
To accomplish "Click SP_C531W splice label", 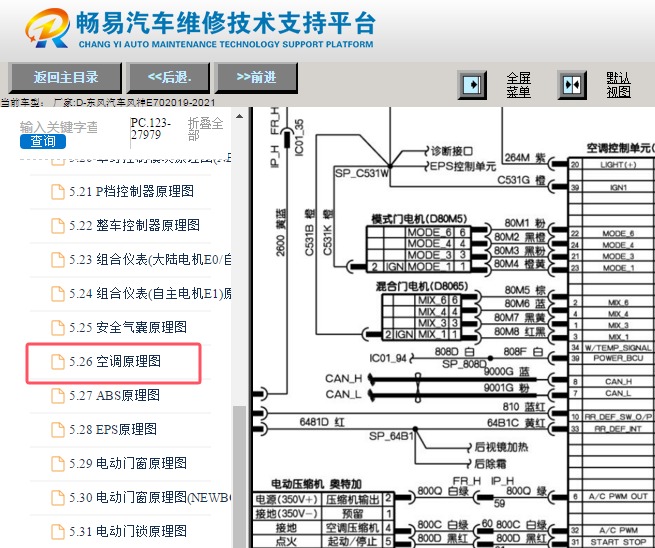I will (362, 173).
